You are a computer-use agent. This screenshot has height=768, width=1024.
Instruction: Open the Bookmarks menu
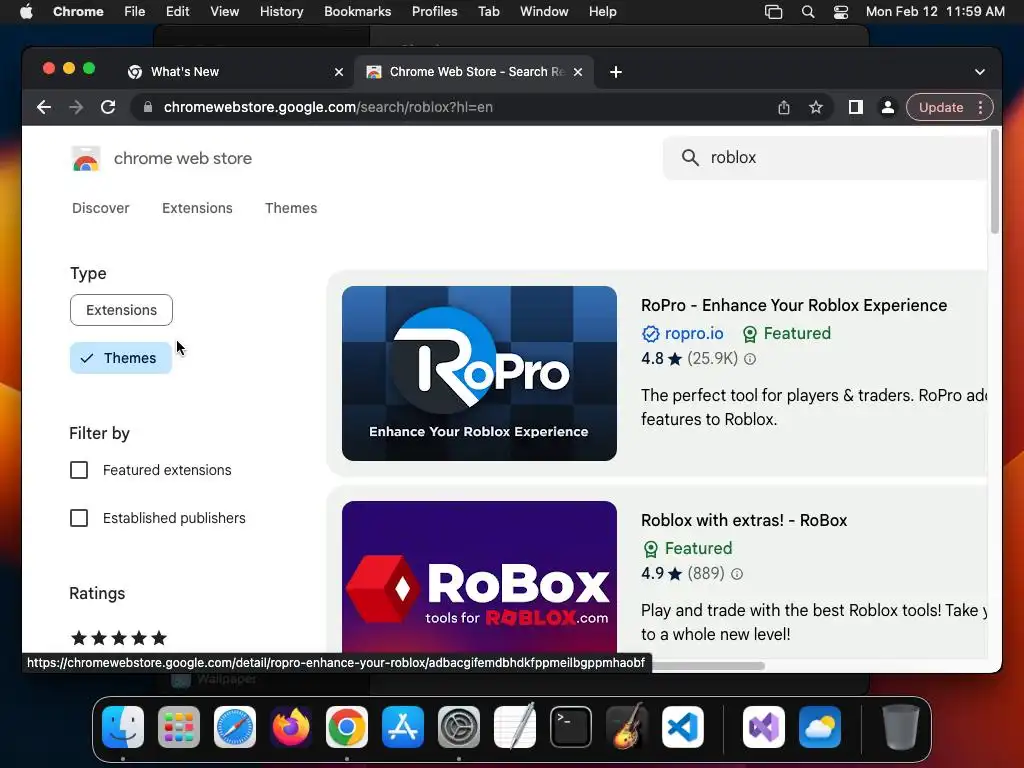[x=357, y=12]
